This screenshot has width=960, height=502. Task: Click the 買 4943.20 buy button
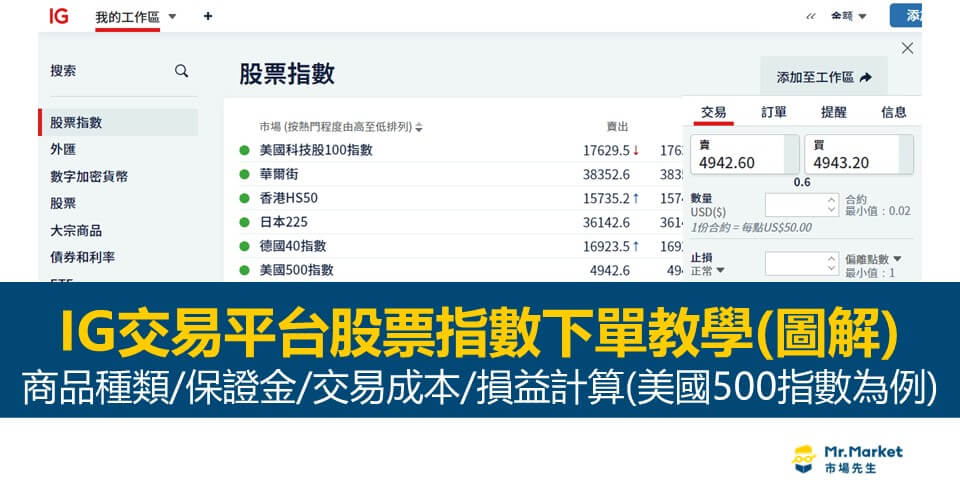click(859, 154)
